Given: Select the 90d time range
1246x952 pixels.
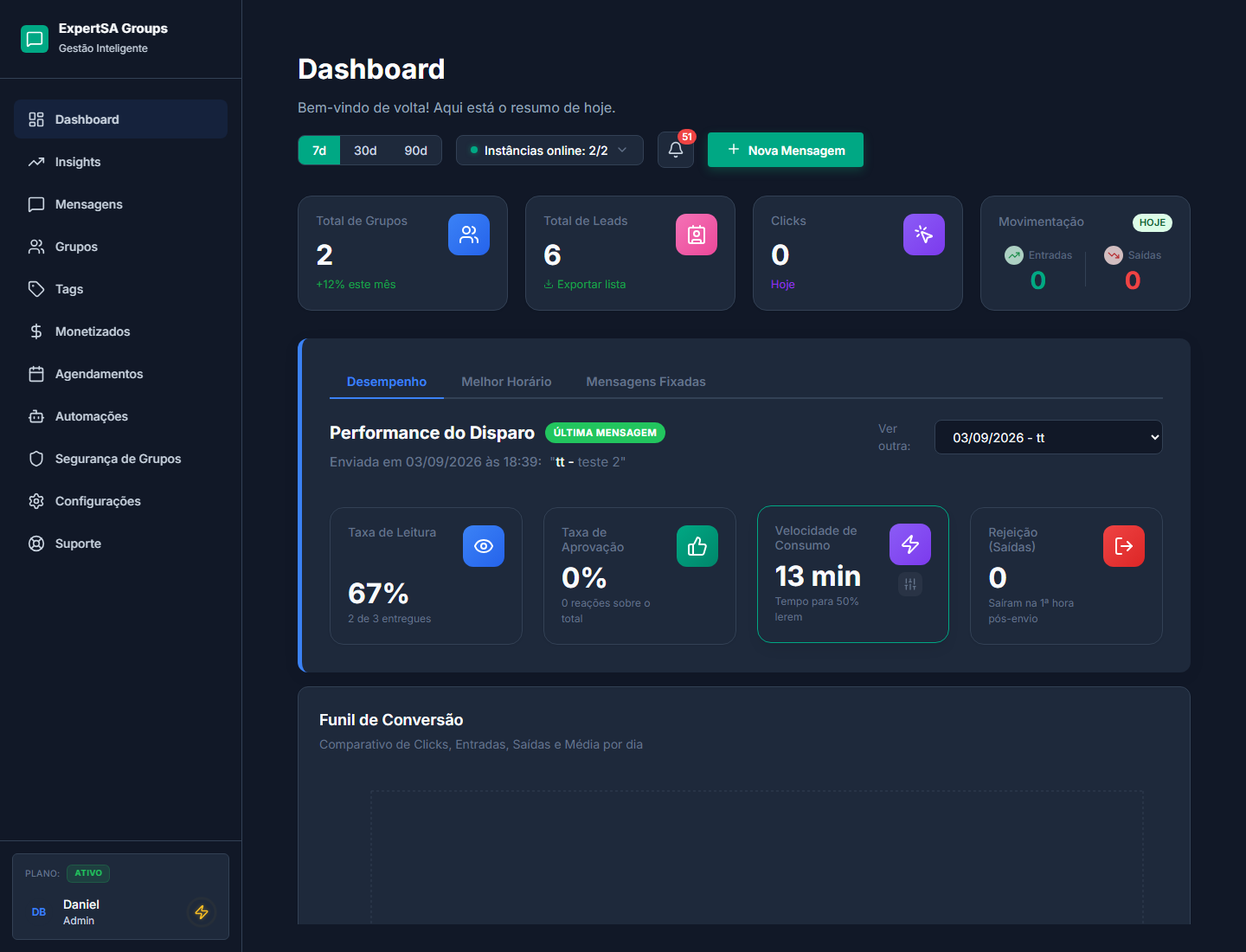Looking at the screenshot, I should 416,151.
